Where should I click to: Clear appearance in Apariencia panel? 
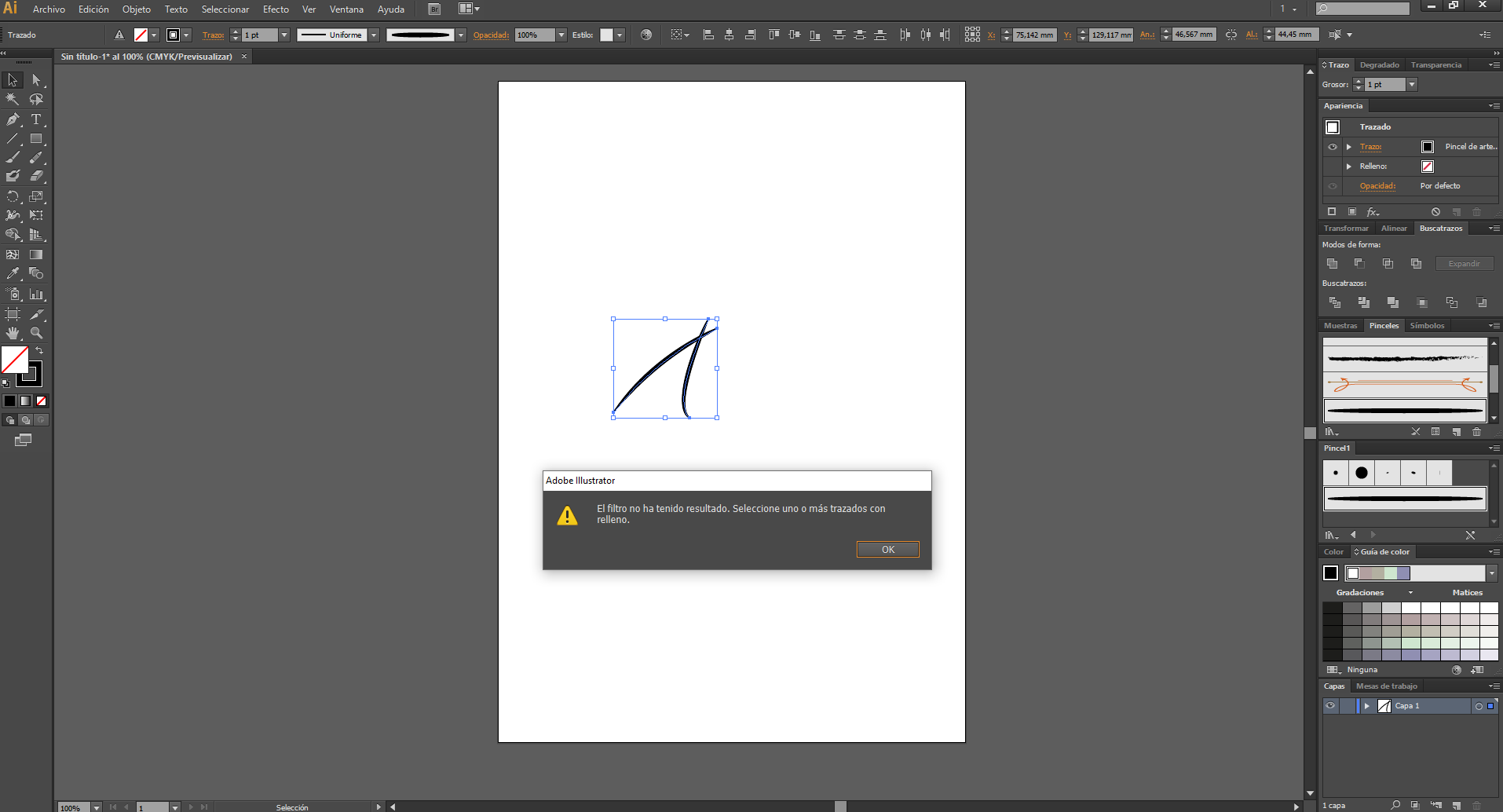[1435, 212]
